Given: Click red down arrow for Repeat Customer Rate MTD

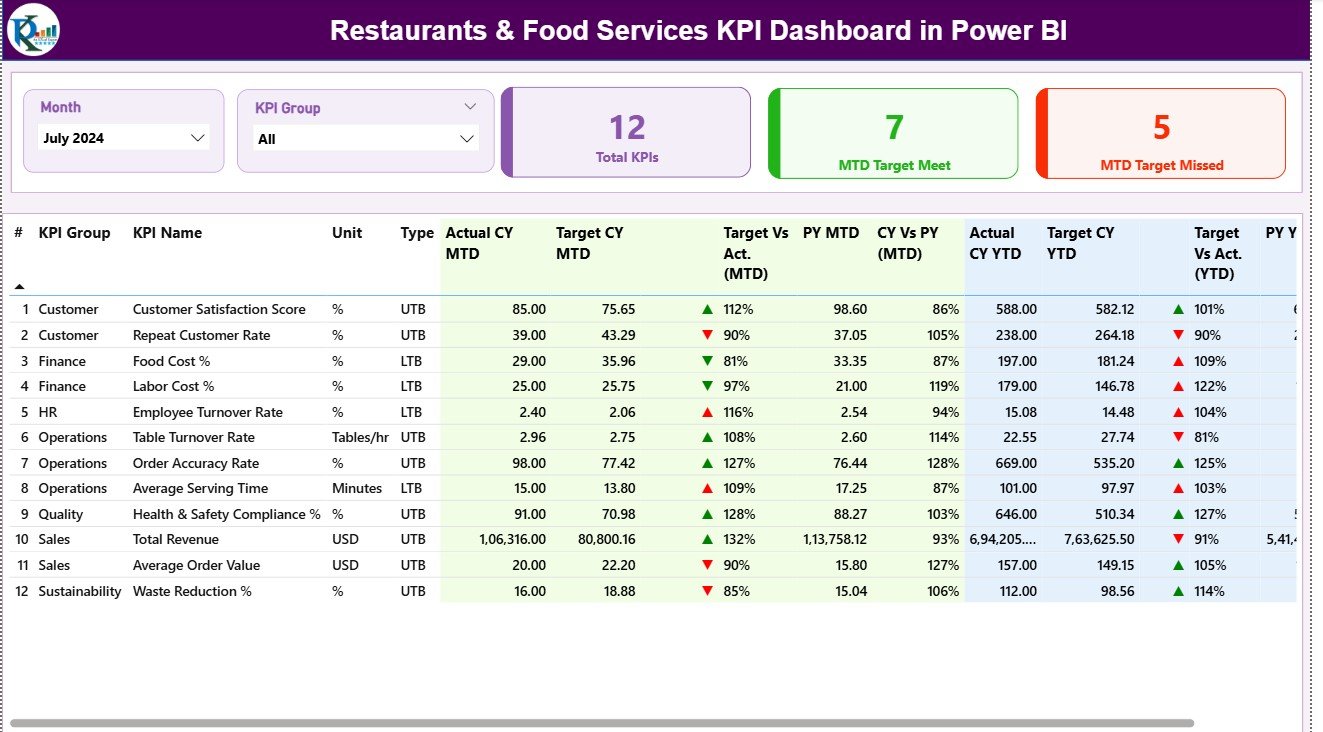Looking at the screenshot, I should (x=708, y=335).
